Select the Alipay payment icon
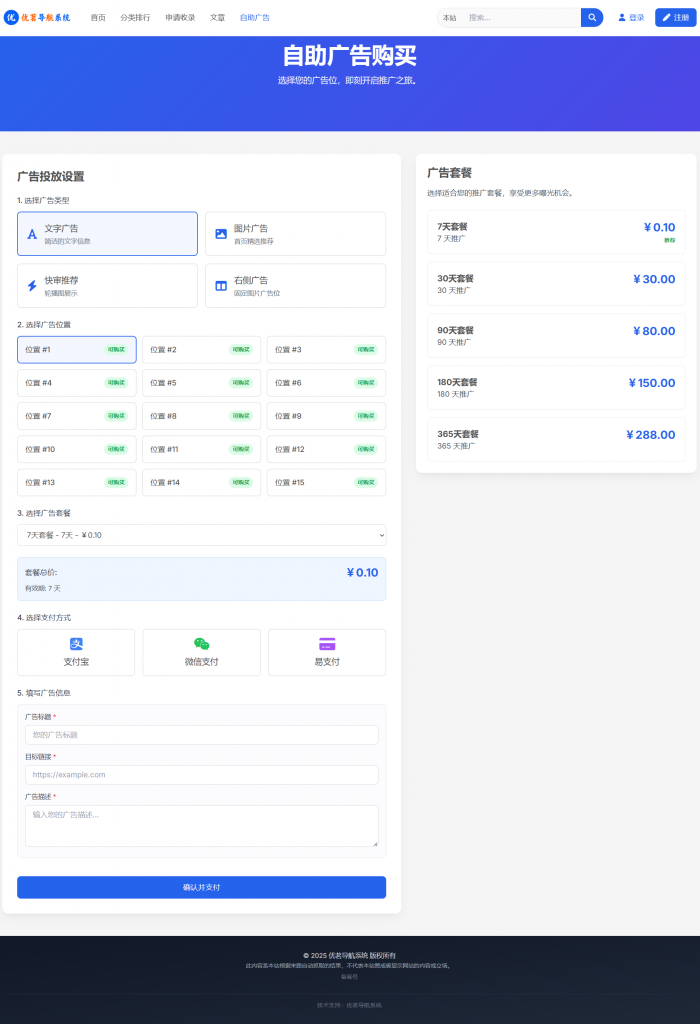 [76, 644]
